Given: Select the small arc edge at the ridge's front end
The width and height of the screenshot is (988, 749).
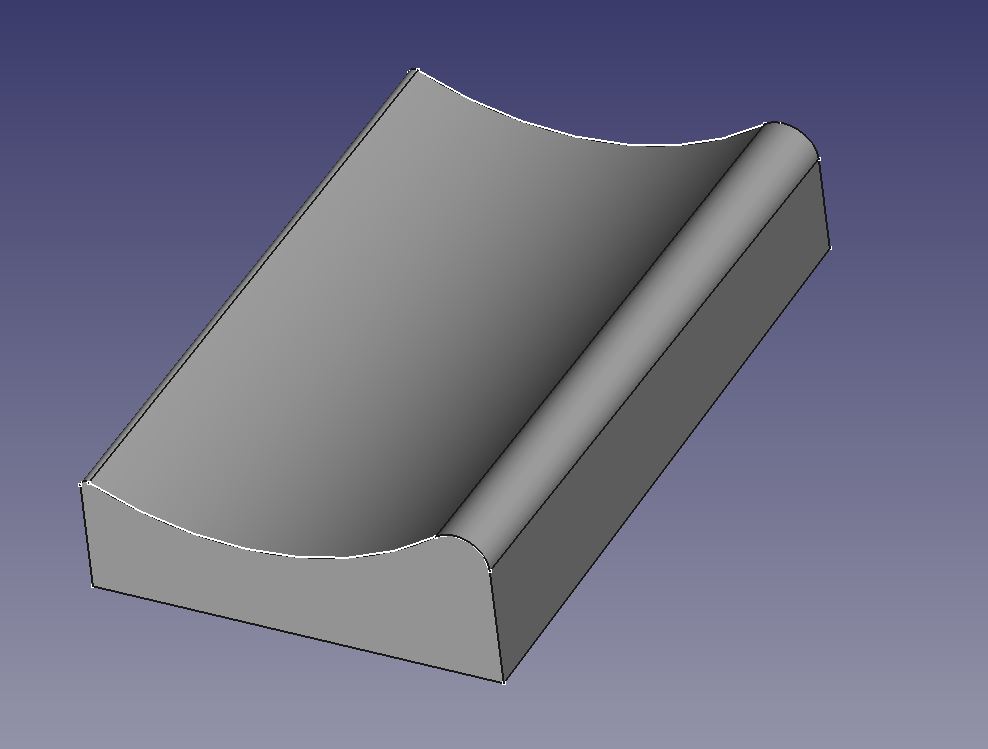Looking at the screenshot, I should (470, 545).
